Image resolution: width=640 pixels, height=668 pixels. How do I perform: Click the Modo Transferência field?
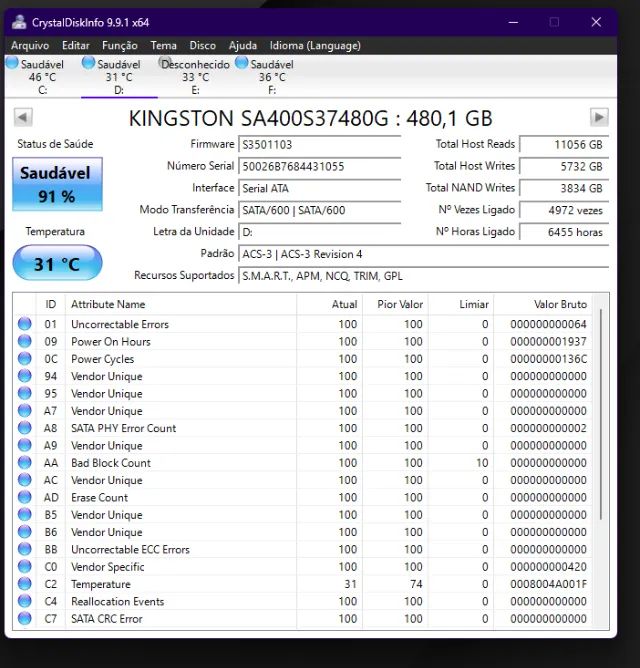click(320, 210)
